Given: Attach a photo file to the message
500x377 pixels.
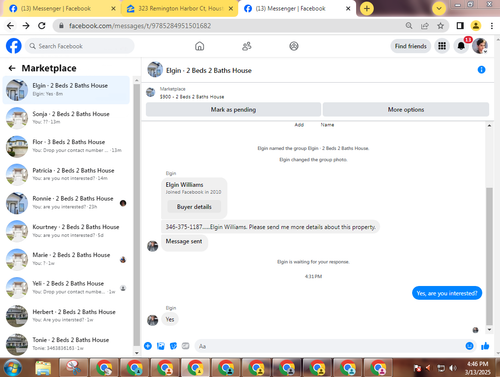Looking at the screenshot, I should pos(161,346).
